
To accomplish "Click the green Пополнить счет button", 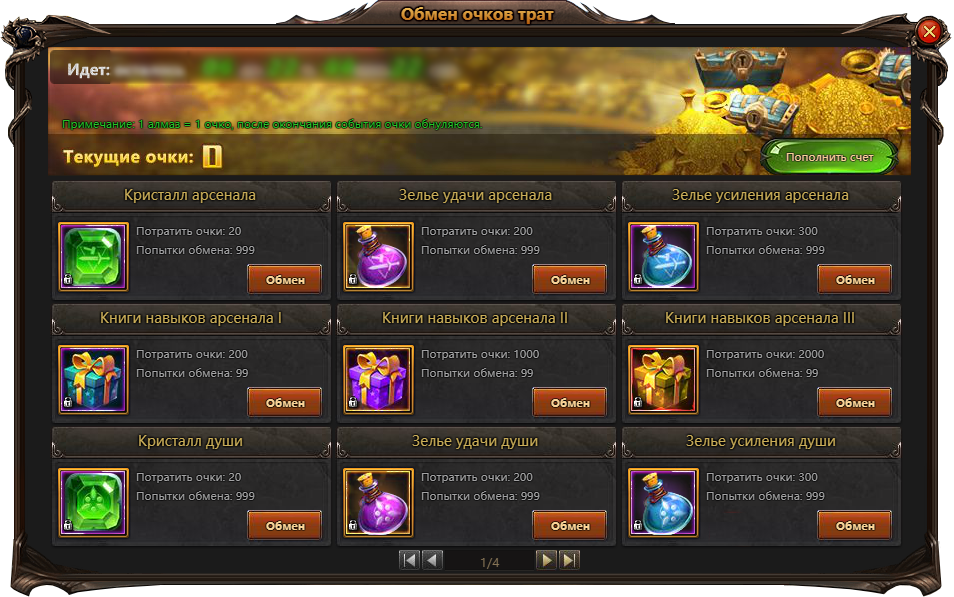I will [829, 157].
